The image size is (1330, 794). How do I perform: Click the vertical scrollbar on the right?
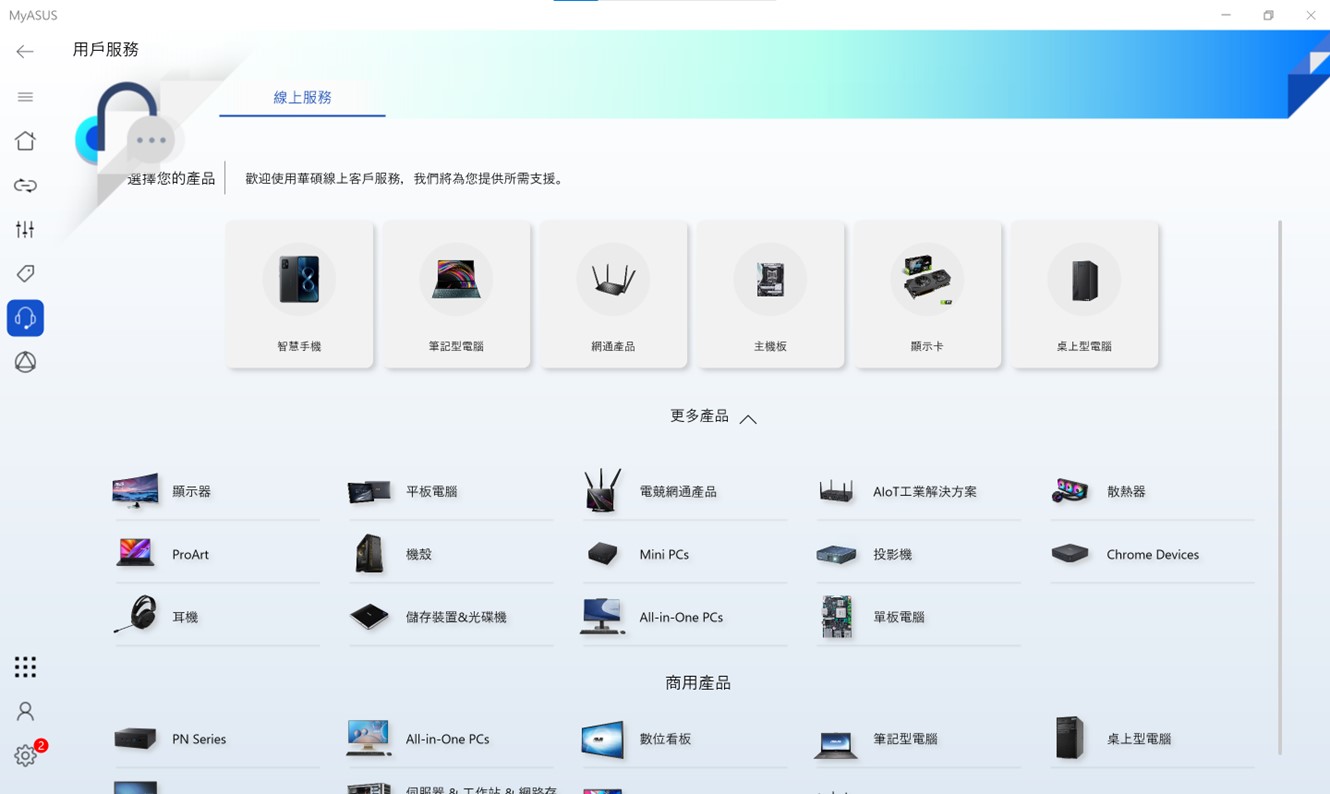tap(1280, 488)
